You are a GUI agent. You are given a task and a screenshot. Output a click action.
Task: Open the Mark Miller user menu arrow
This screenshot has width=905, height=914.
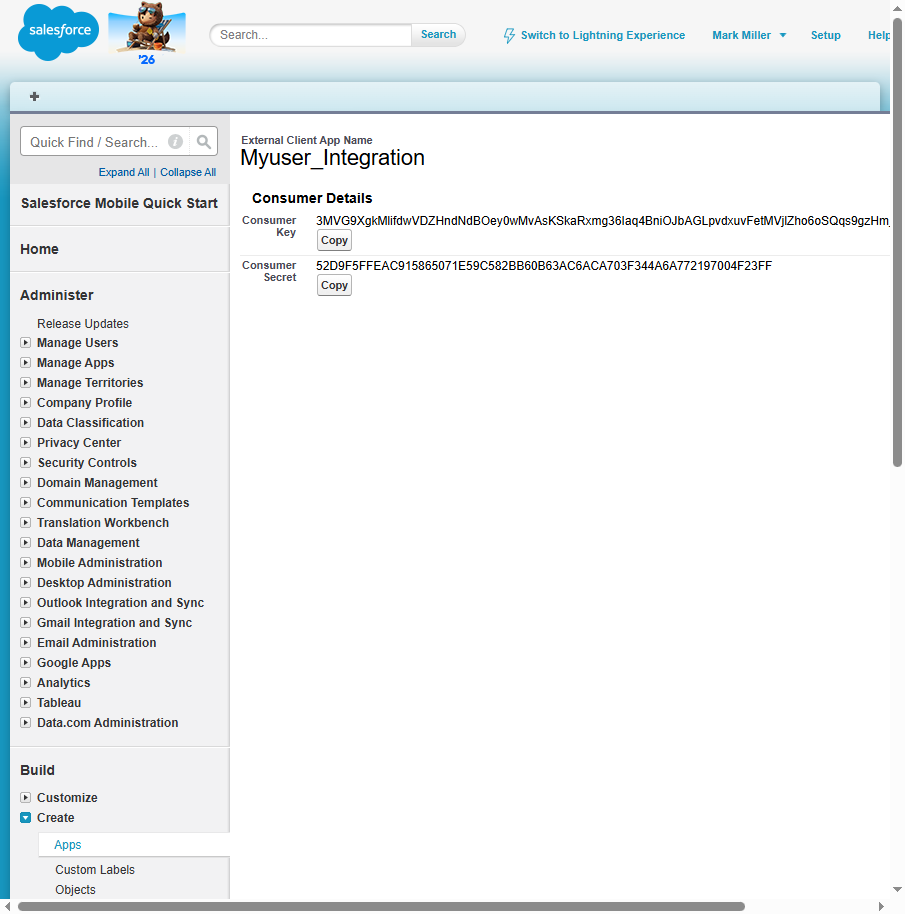coord(783,36)
